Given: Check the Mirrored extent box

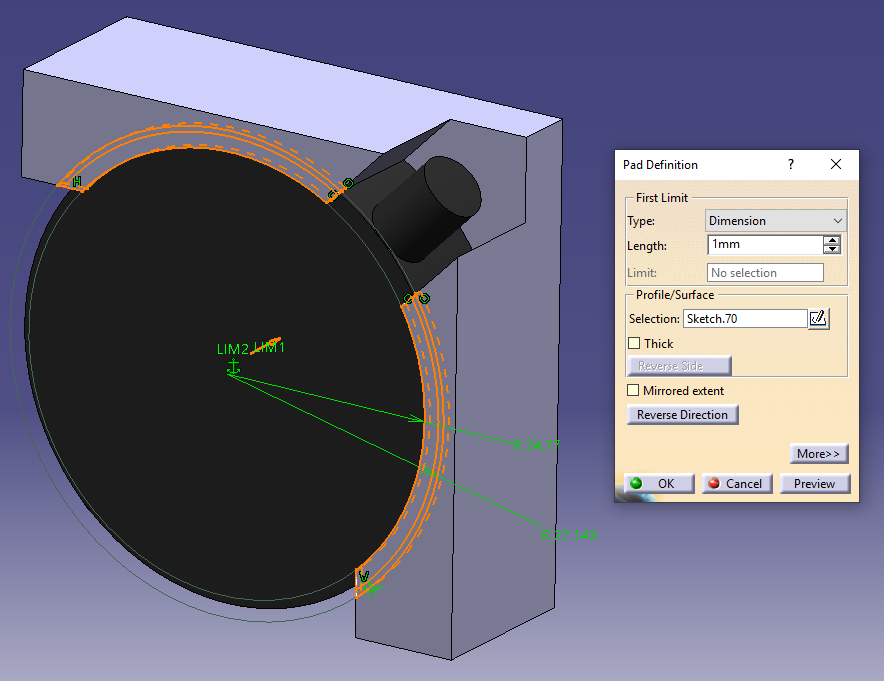Looking at the screenshot, I should [x=634, y=390].
